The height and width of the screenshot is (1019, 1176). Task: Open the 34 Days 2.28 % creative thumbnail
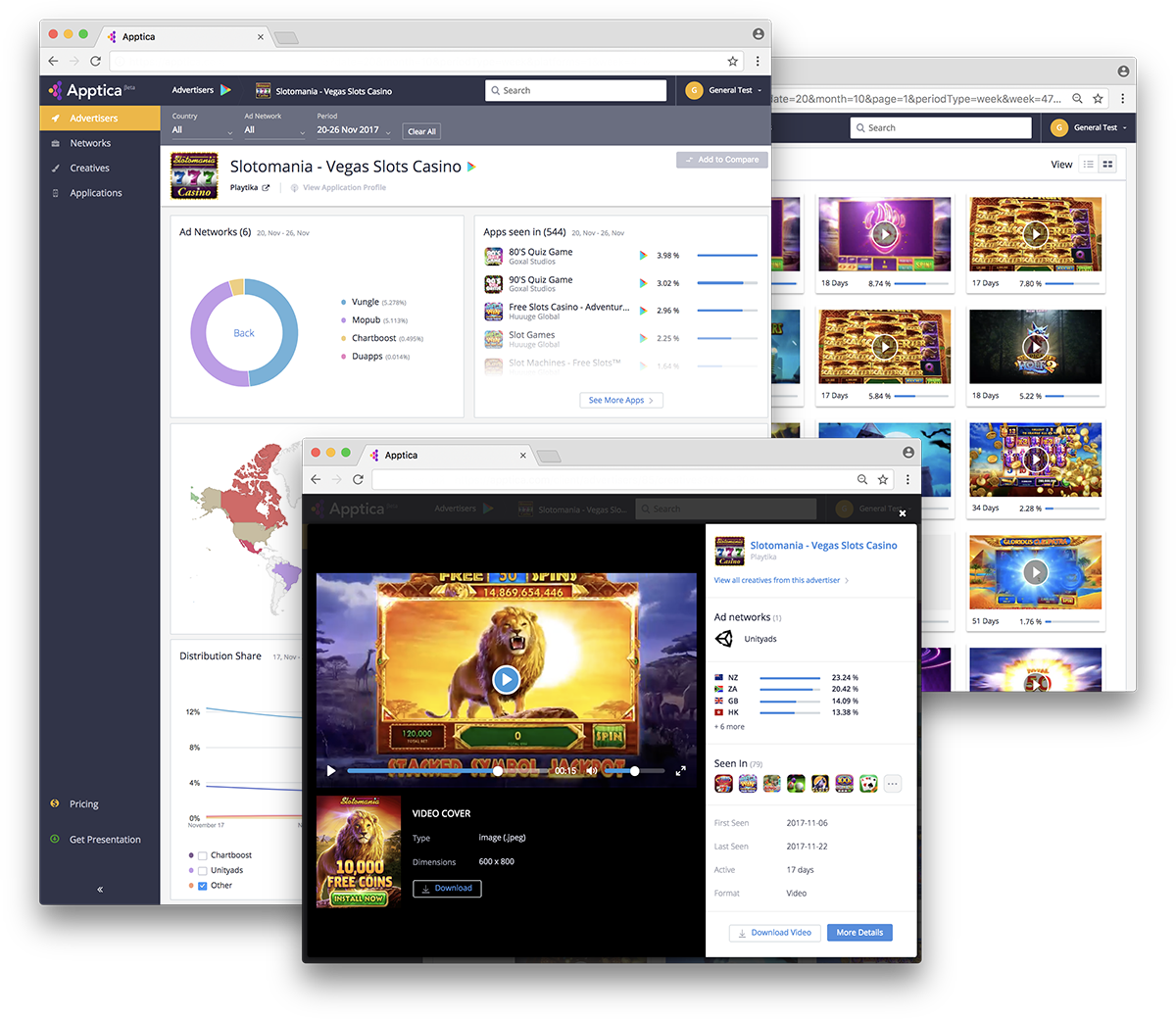click(x=1036, y=460)
